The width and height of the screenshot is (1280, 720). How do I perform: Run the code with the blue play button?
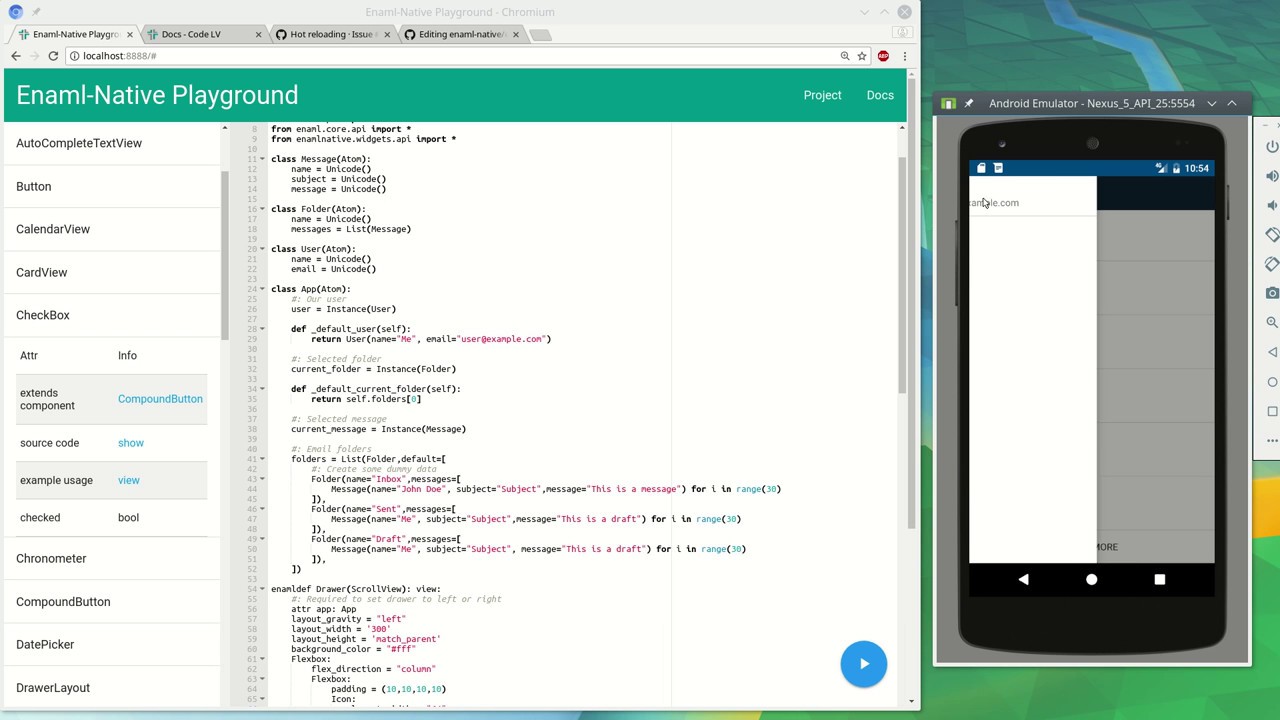coord(864,664)
